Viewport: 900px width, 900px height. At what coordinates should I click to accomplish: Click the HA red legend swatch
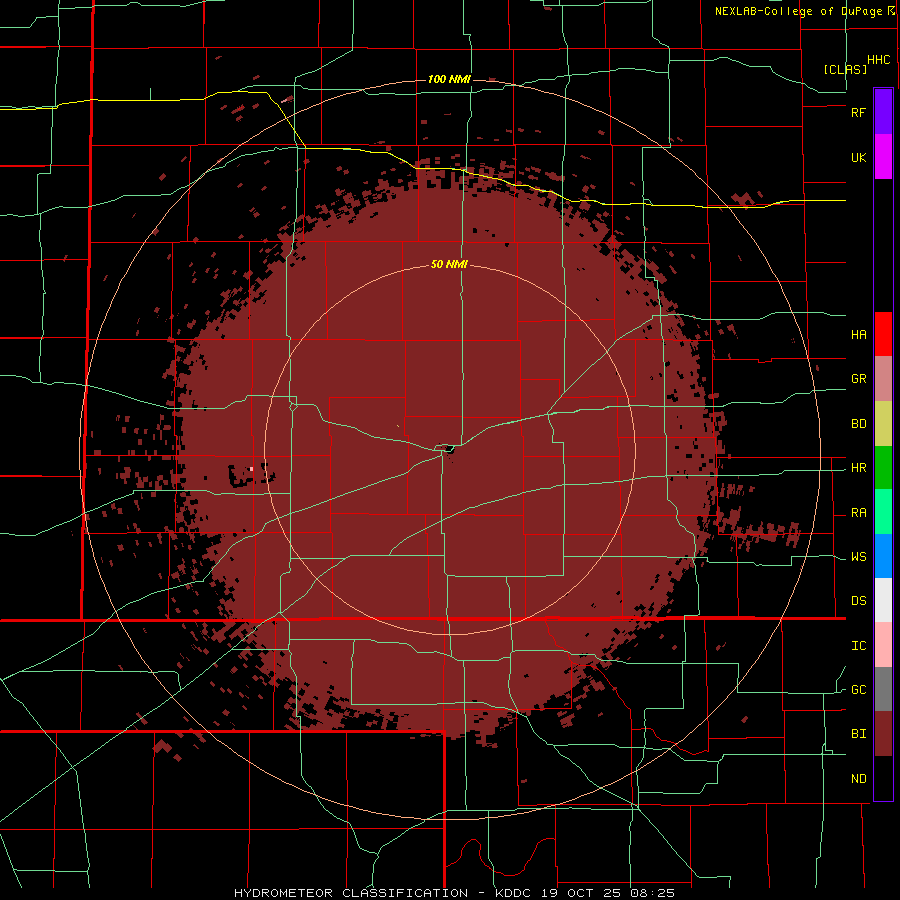883,334
